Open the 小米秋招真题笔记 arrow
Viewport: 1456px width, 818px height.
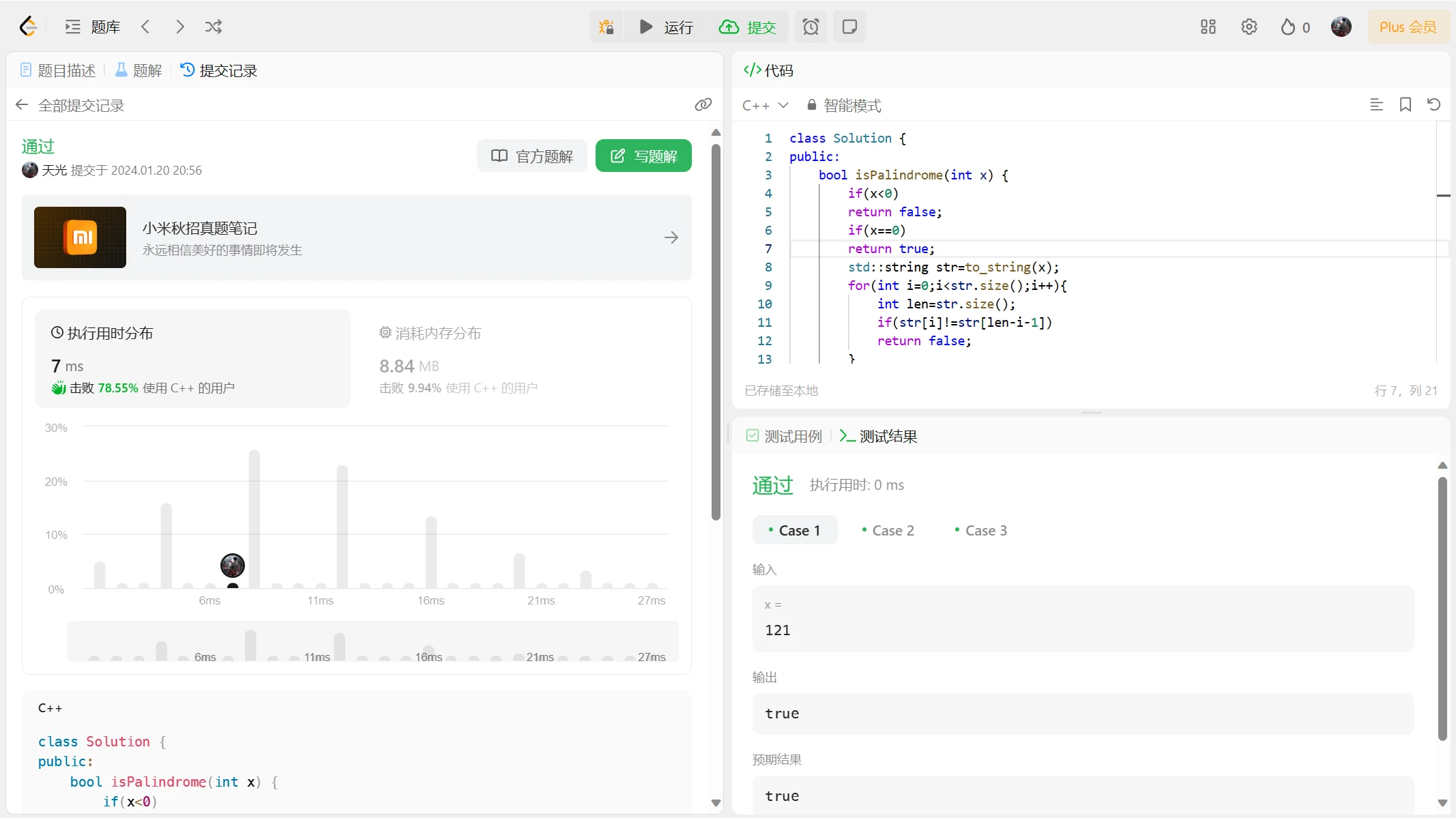click(x=671, y=237)
